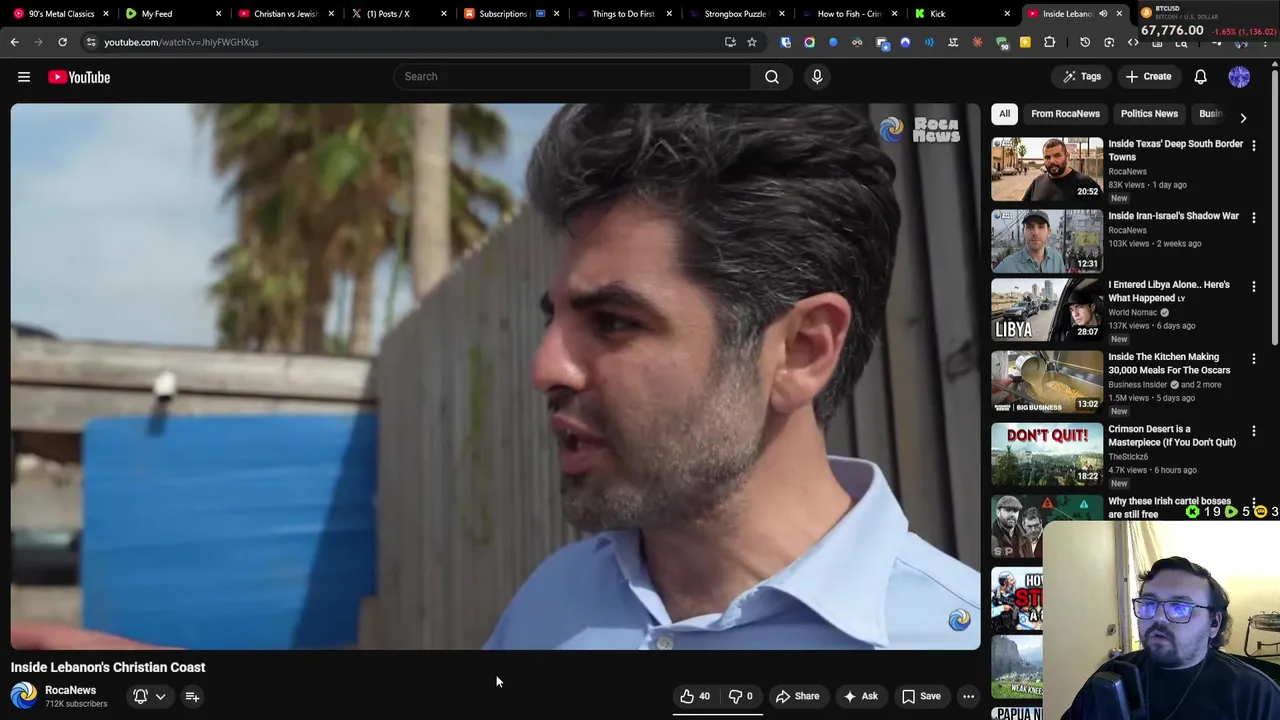This screenshot has width=1280, height=720.
Task: Open options for Inside Texas' Deep South video
Action: pyautogui.click(x=1253, y=146)
